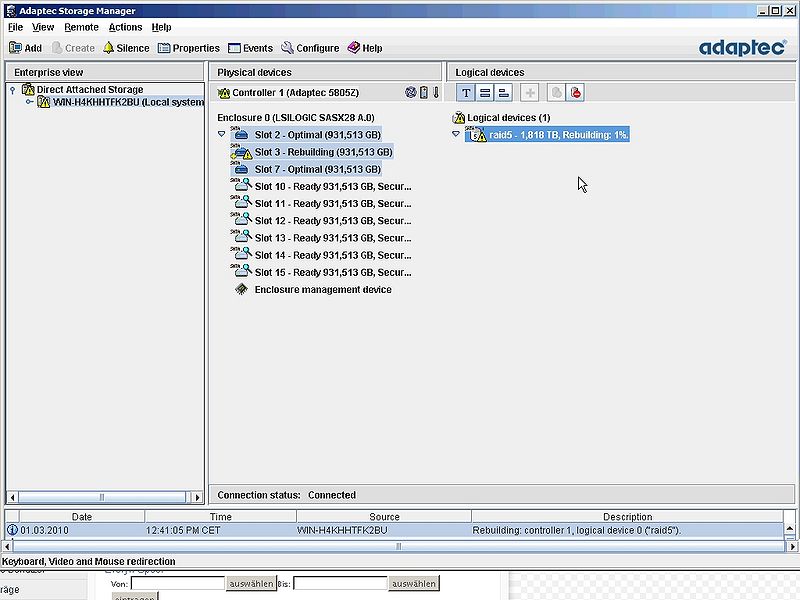Click the controller temperature thermometer icon
Screen dimensions: 800x600
(x=436, y=92)
